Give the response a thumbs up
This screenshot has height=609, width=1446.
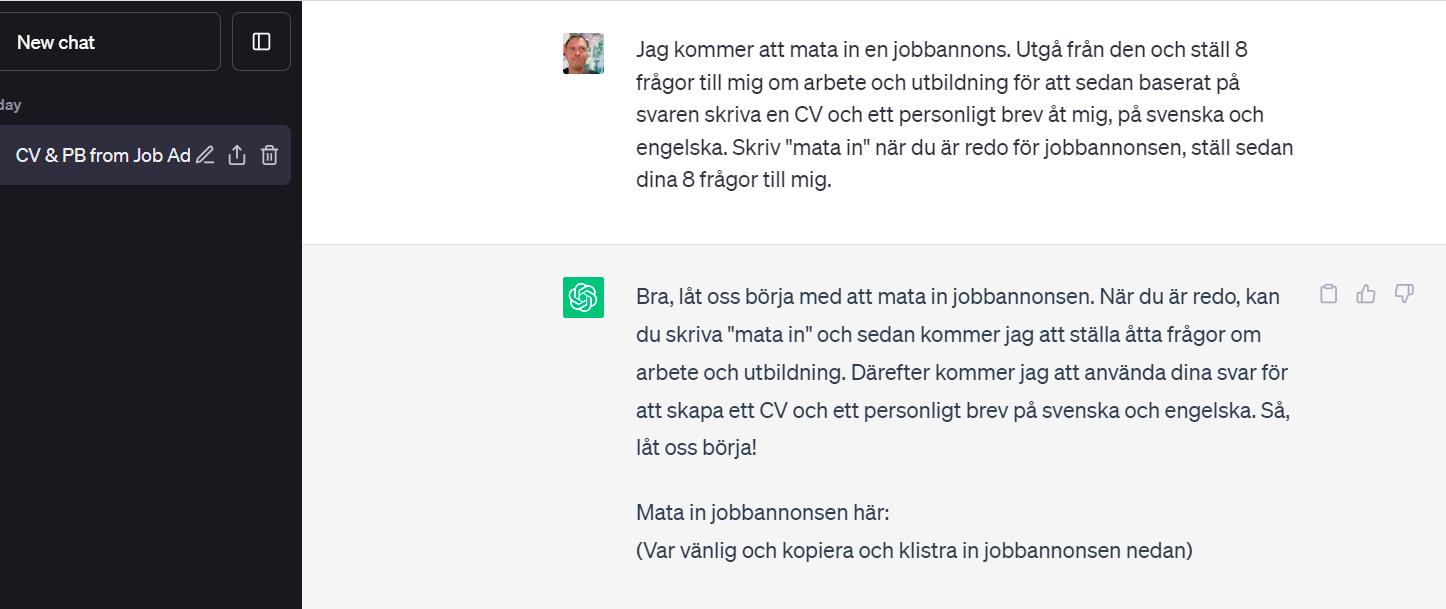click(1366, 294)
